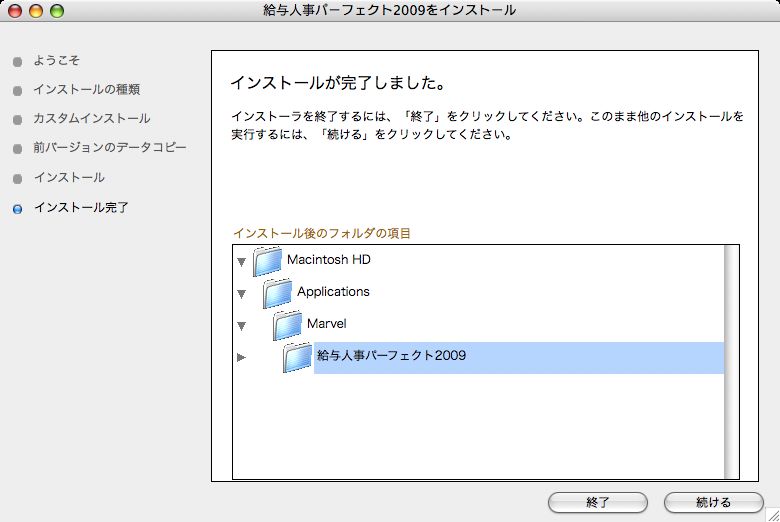
Task: Click the gray bullet beside ようこそ
Action: (x=17, y=62)
